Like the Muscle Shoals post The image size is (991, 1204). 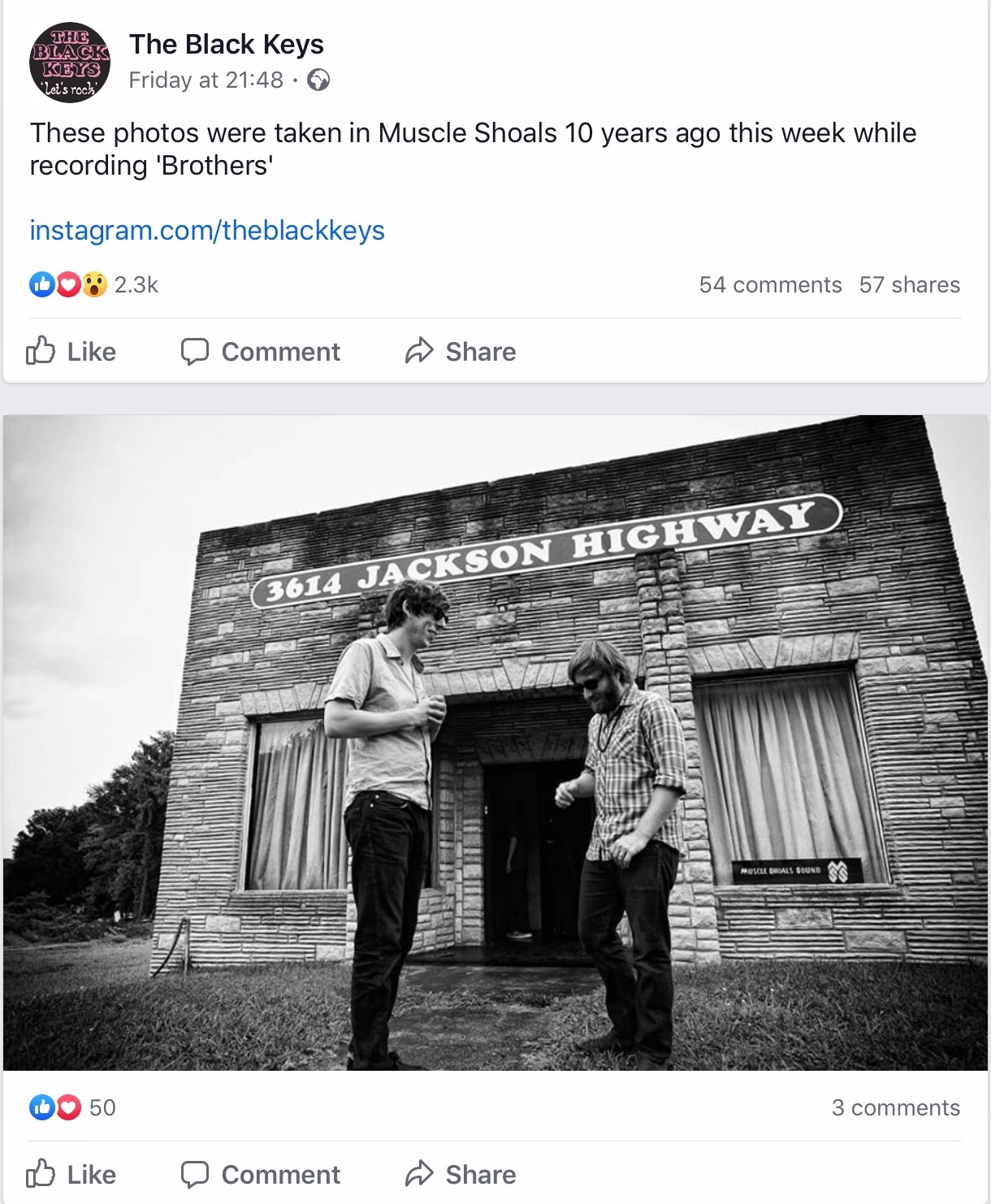[x=71, y=352]
